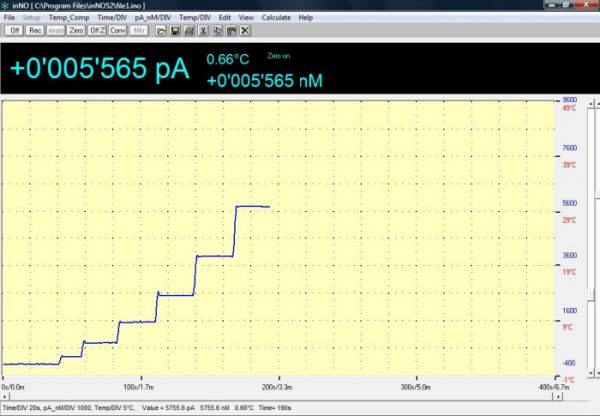Delete selection with the X toolbar icon
Screen dimensions: 600x416
point(245,31)
